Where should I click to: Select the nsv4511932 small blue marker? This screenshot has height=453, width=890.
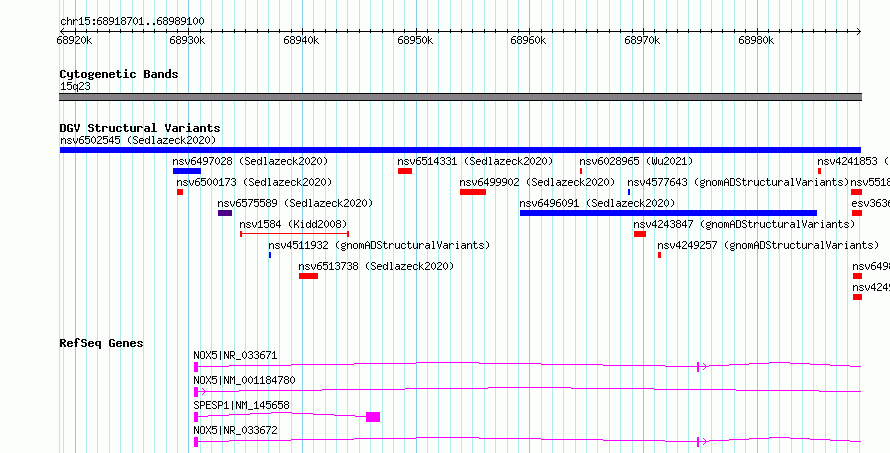point(270,255)
